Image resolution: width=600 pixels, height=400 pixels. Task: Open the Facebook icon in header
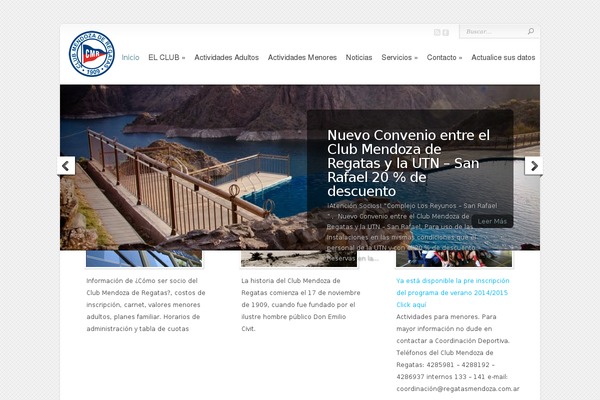(446, 33)
